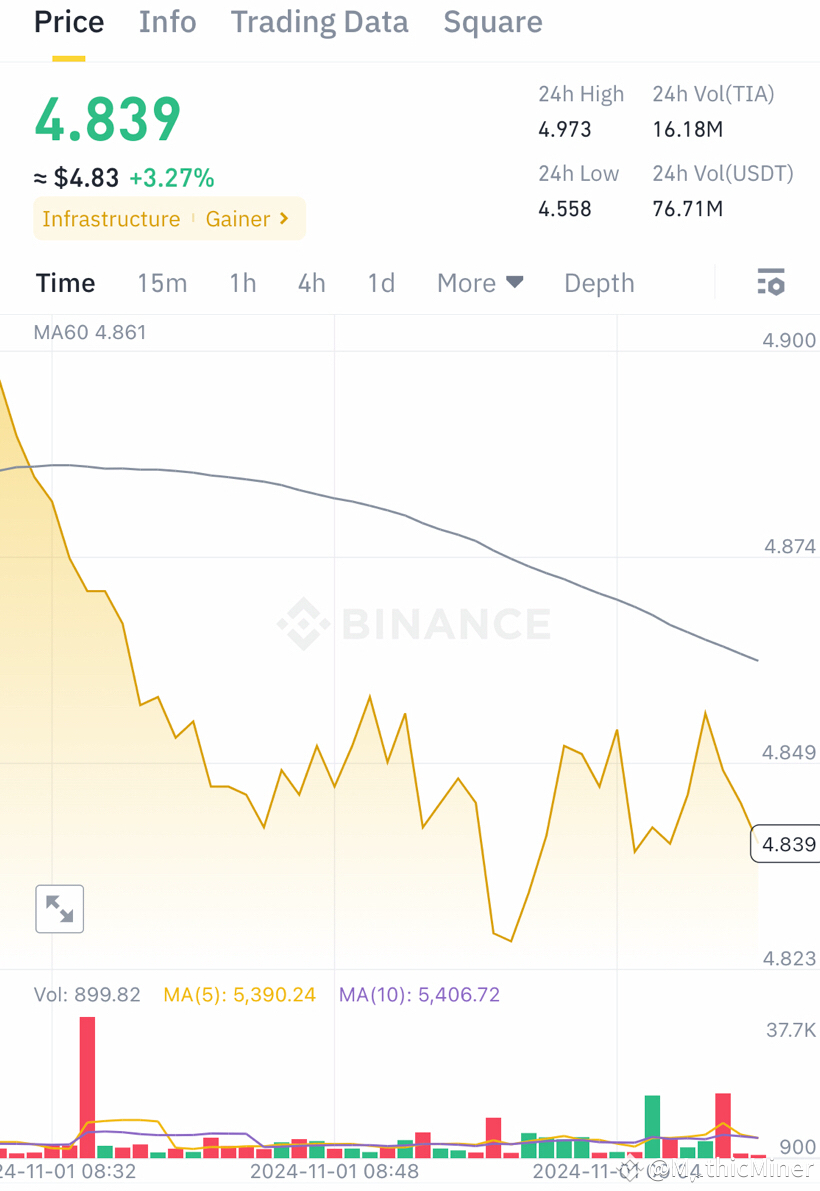Screen dimensions: 820x1191
Task: Click the MA(10) volume indicator label
Action: click(419, 994)
